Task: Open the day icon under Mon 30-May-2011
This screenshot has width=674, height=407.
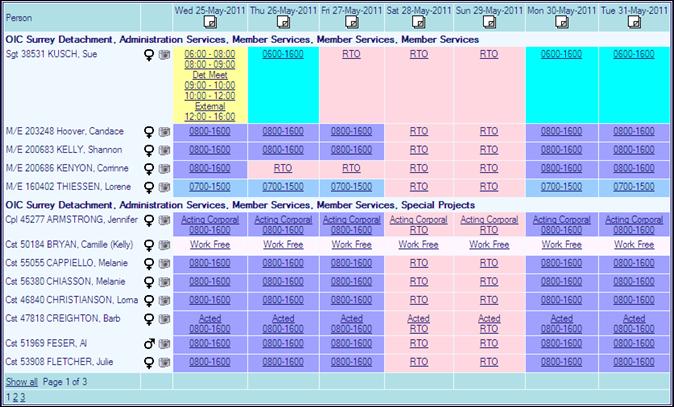Action: coord(562,22)
